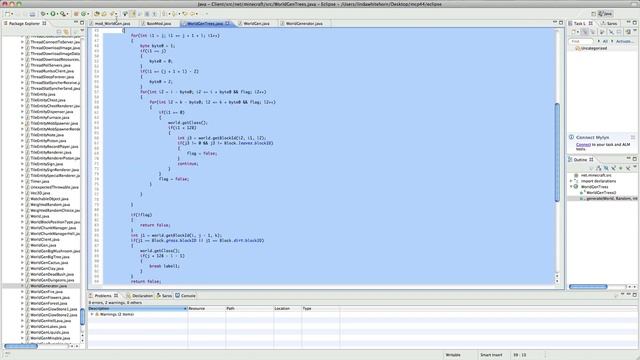640x360 pixels.
Task: Click the Previous Annotation arrow icon
Action: (x=175, y=13)
